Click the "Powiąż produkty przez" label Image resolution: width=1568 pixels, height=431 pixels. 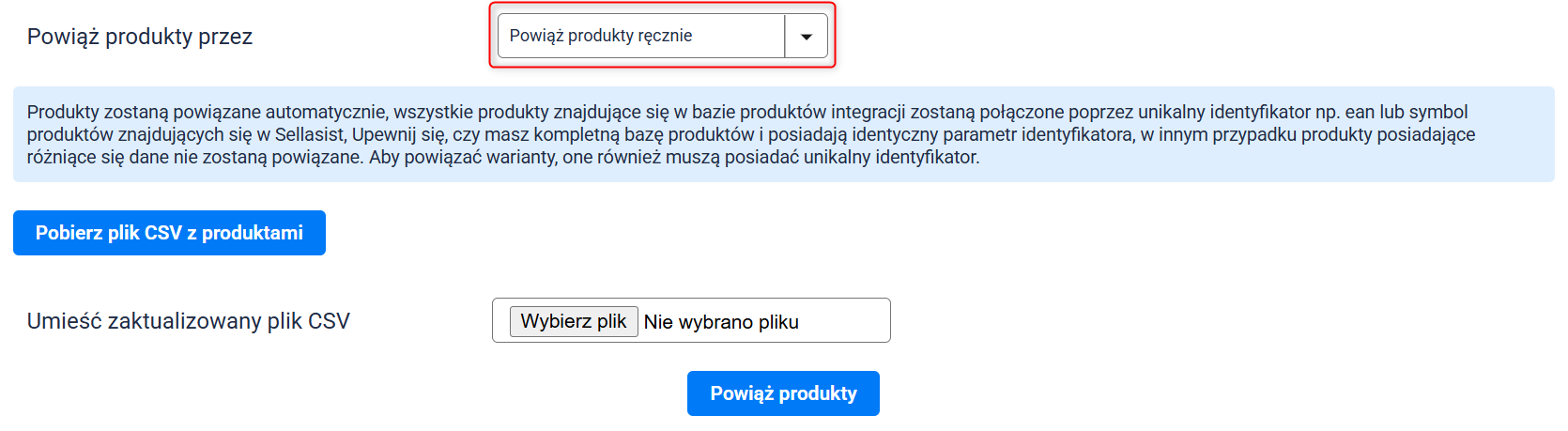pos(140,37)
